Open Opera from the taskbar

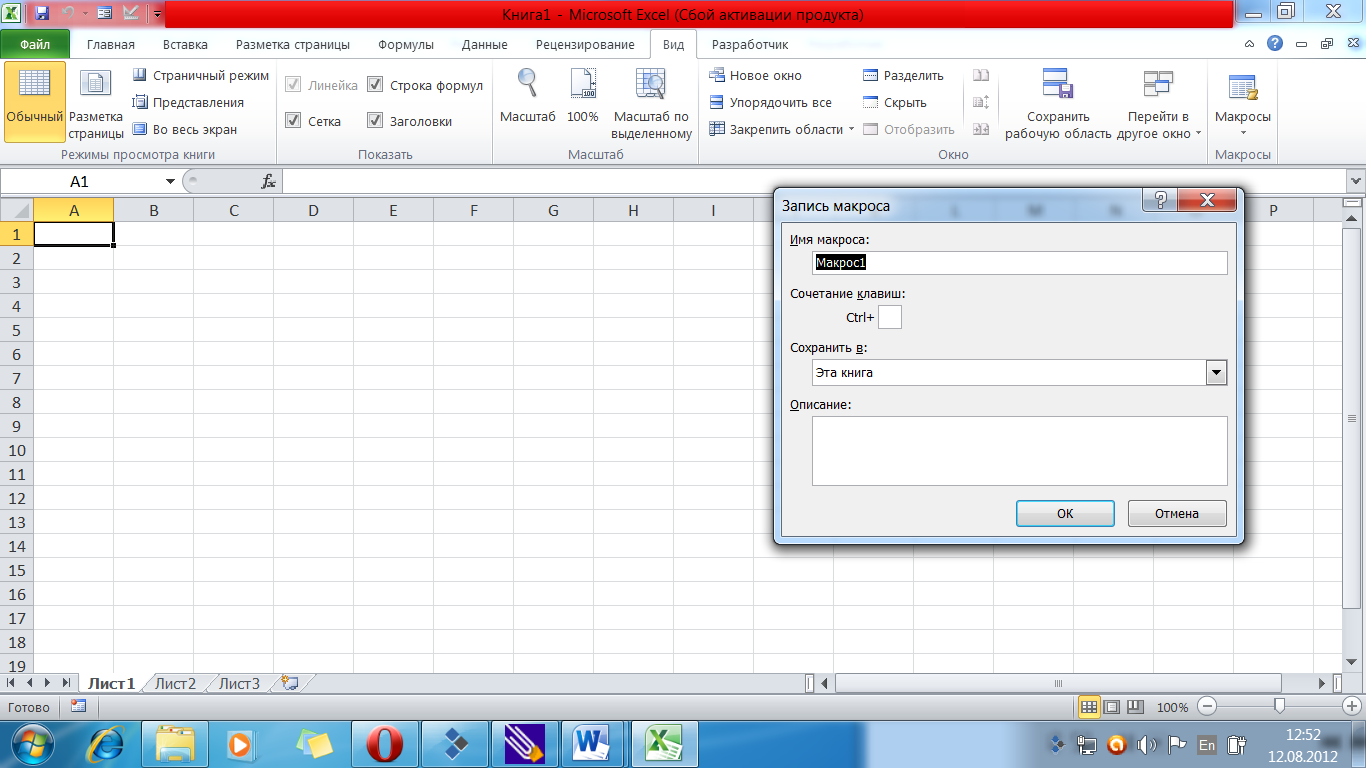tap(385, 744)
